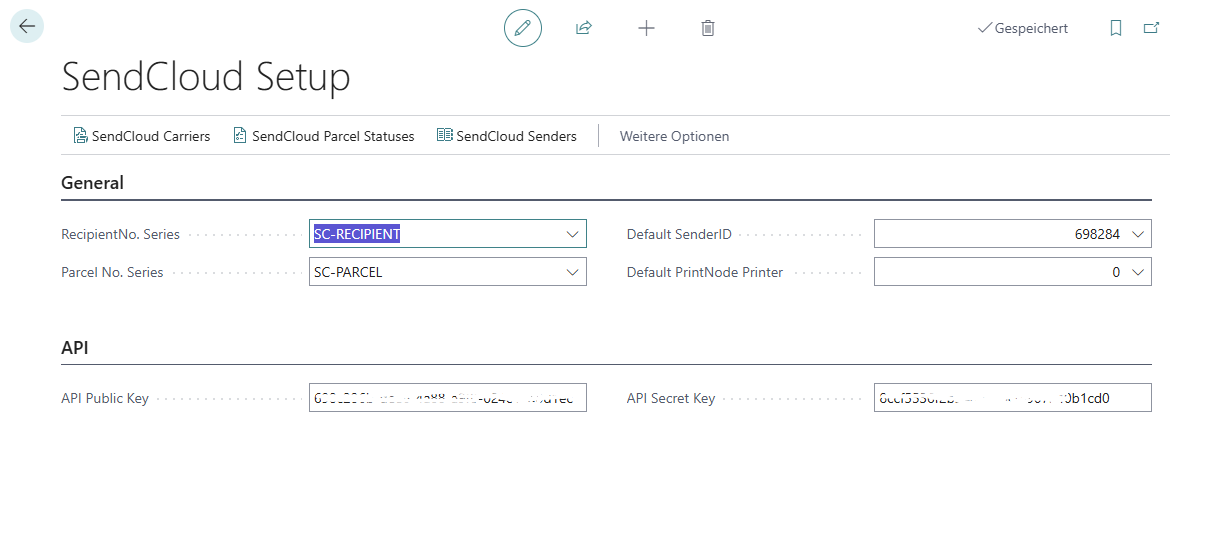1232x539 pixels.
Task: Open Default PrintNode Printer dropdown arrow
Action: click(1138, 272)
